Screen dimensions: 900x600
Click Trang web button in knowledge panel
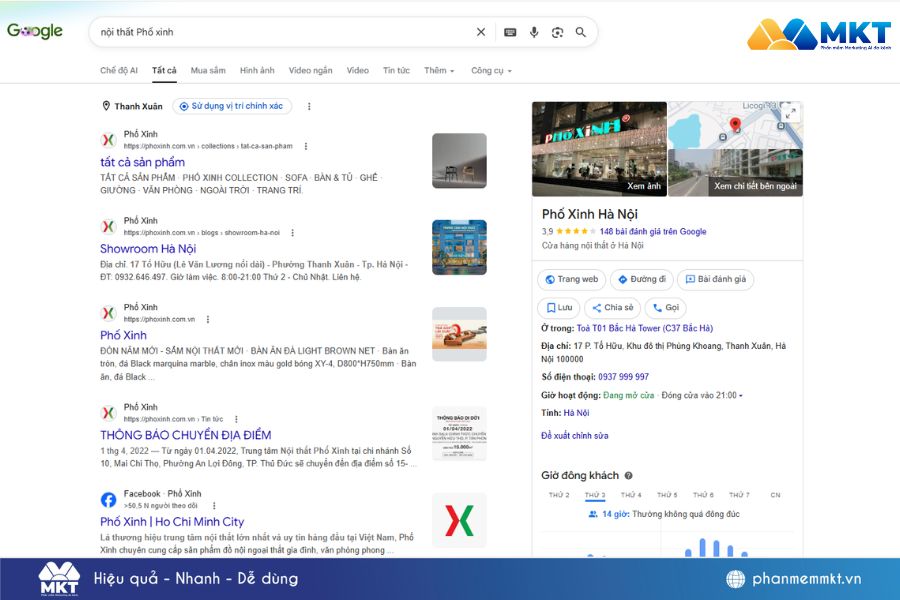point(572,280)
